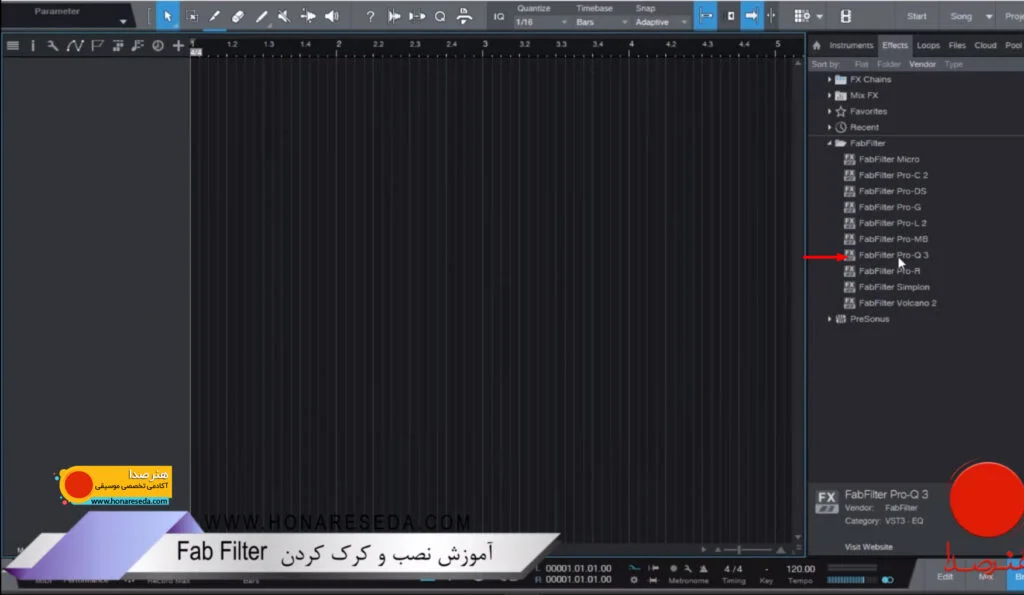Click the precount dot icon in the transport
1024x595 pixels.
pos(673,569)
